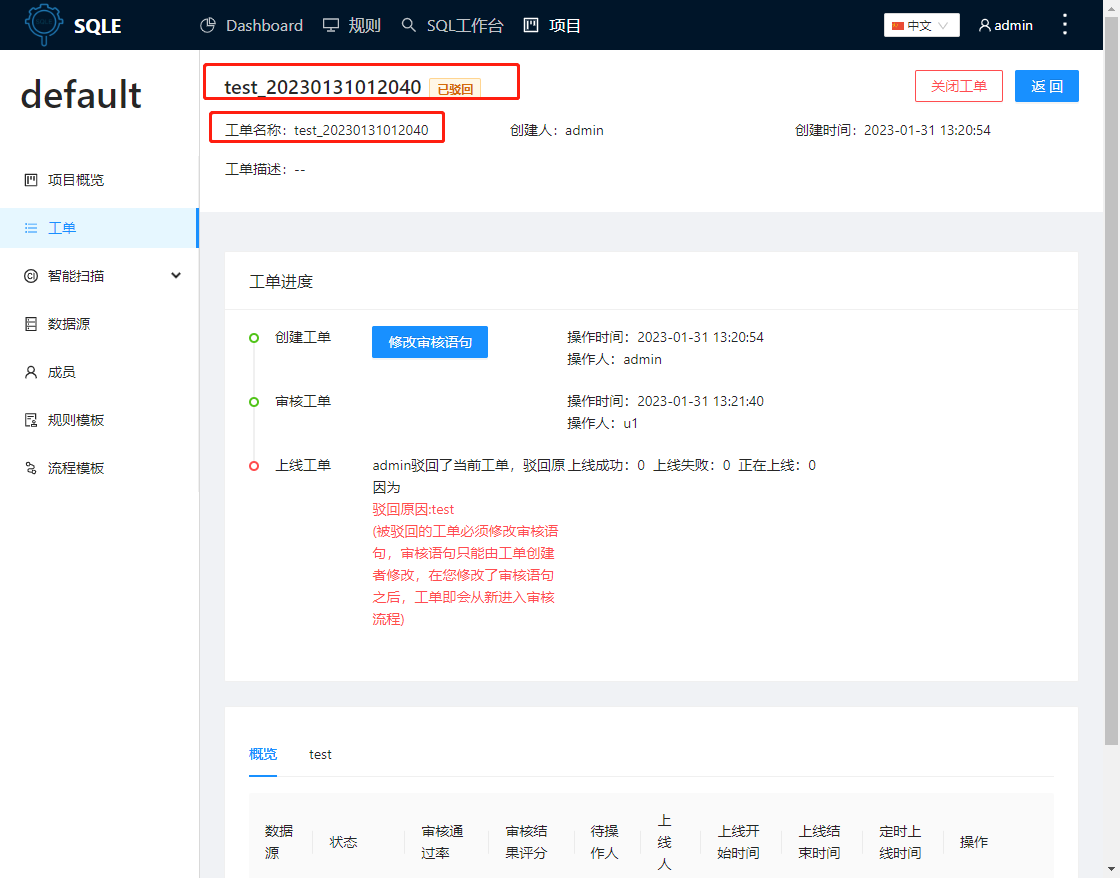
Task: Expand the 智能扫描 chevron
Action: click(176, 275)
